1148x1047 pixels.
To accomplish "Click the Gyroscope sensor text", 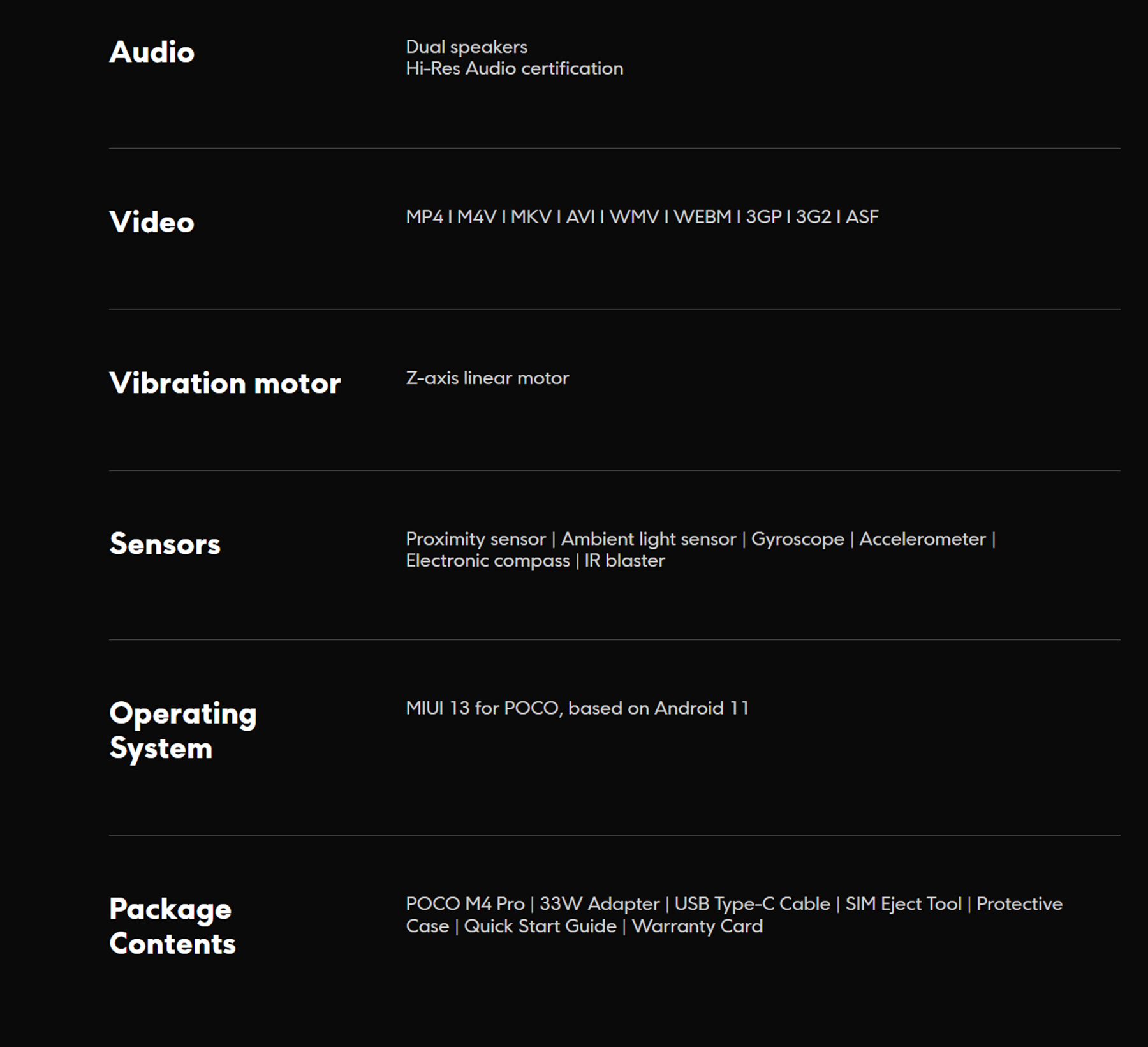I will [x=797, y=539].
